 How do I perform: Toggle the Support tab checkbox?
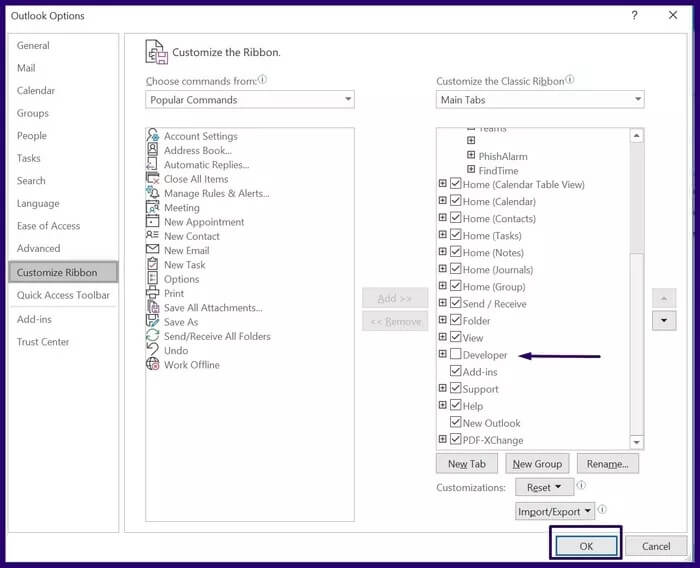tap(455, 388)
